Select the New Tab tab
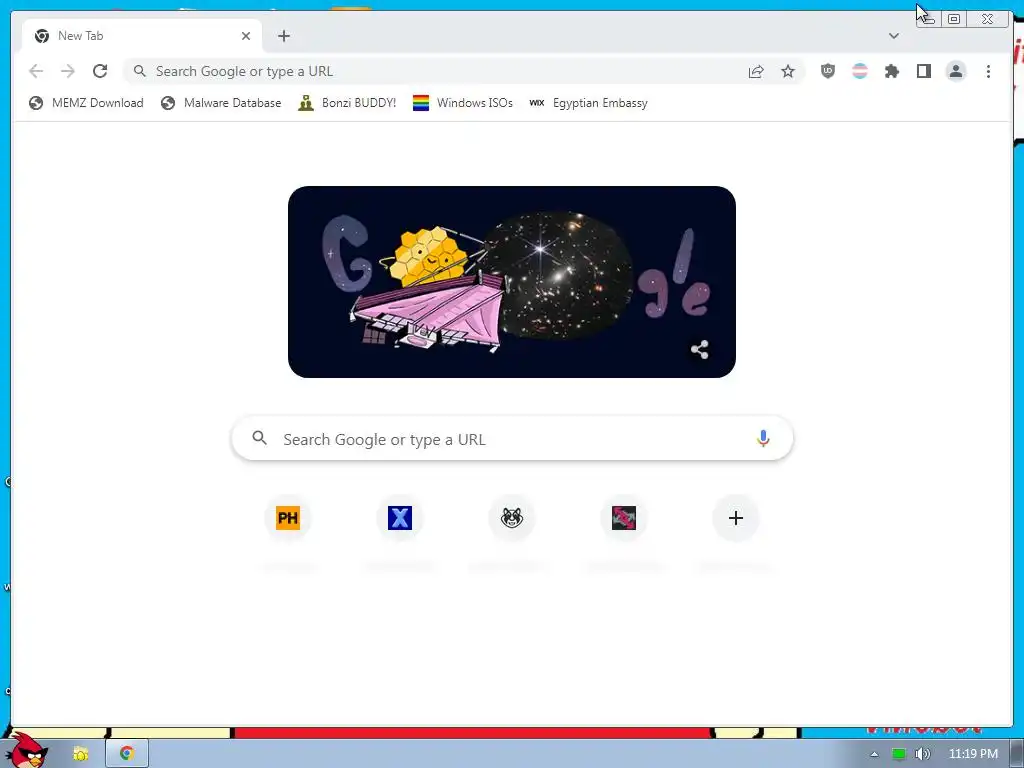Viewport: 1024px width, 768px height. tap(142, 36)
